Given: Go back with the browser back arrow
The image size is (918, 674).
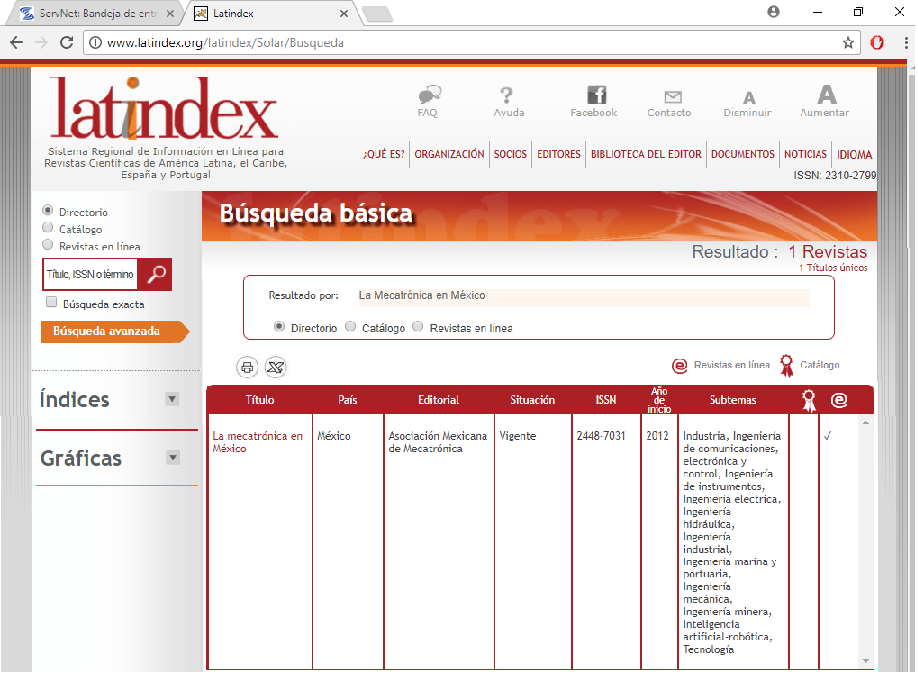Looking at the screenshot, I should coord(16,43).
